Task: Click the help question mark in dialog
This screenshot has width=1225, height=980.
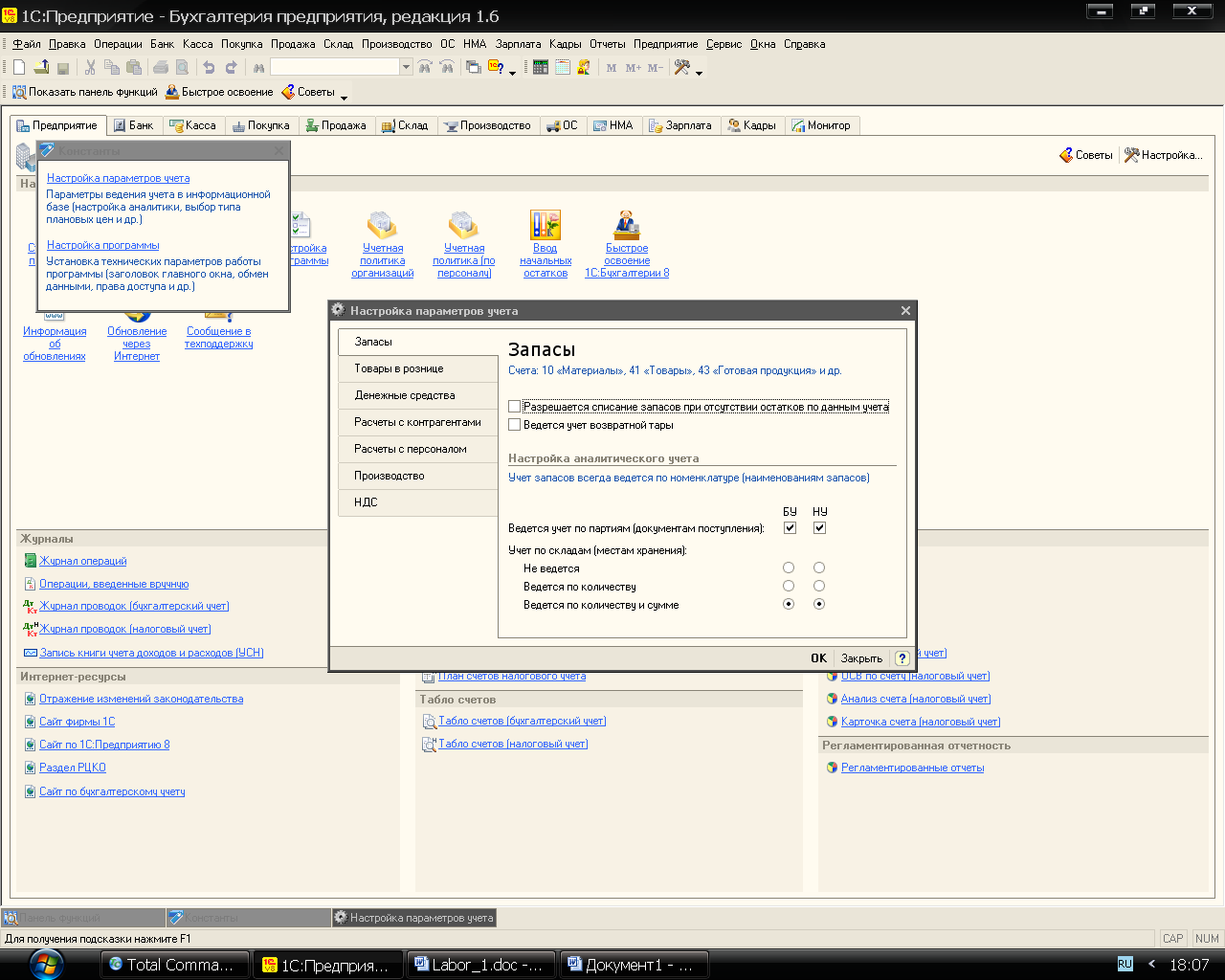Action: (x=902, y=658)
